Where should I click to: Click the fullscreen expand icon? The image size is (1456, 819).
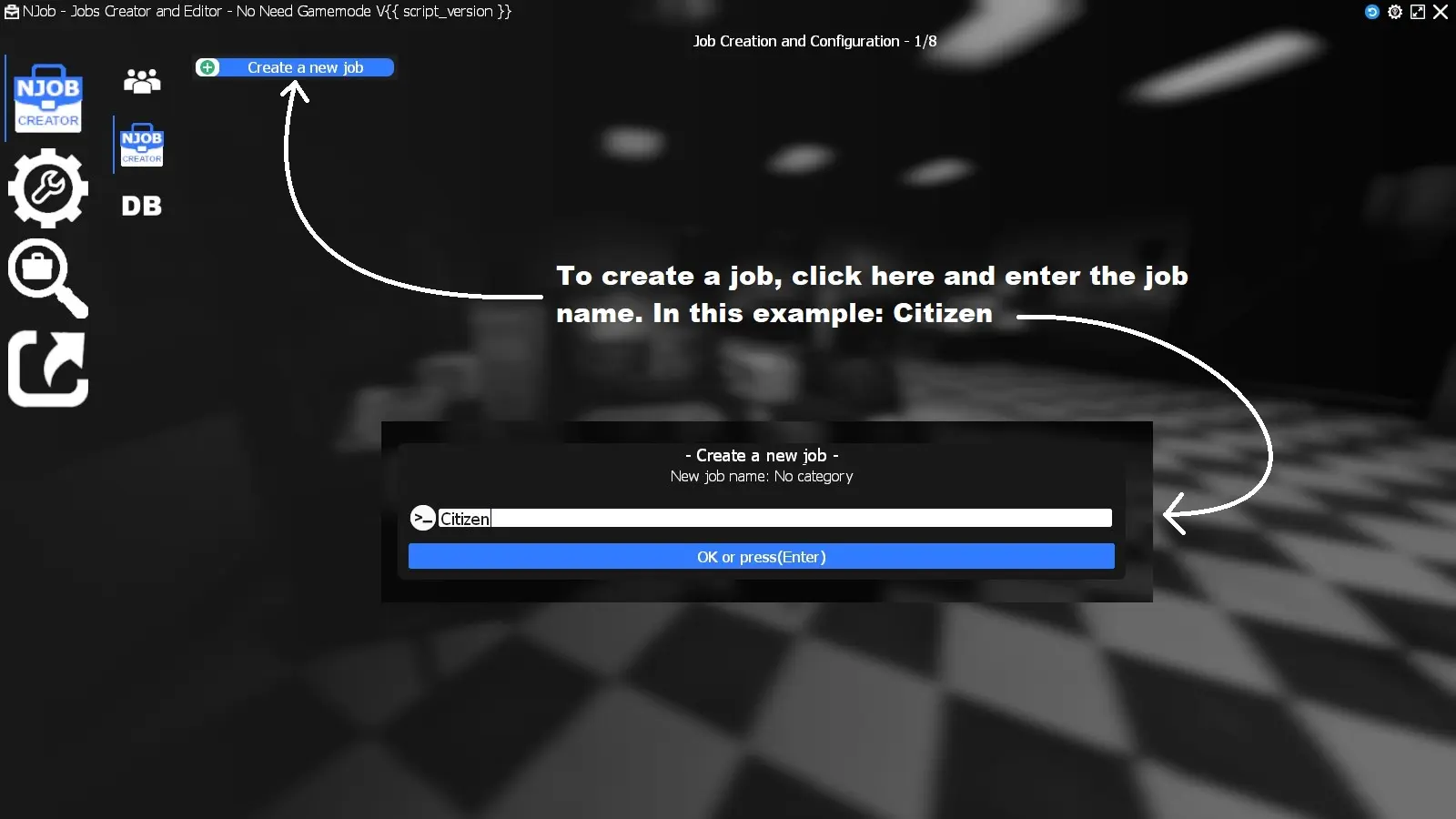pos(1418,12)
